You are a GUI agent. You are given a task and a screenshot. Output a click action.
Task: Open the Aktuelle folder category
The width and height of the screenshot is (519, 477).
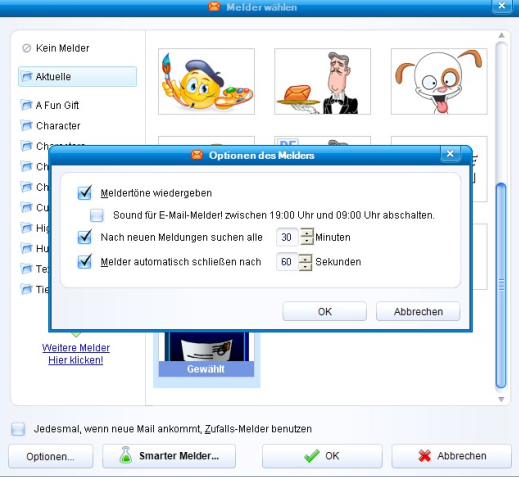click(77, 77)
